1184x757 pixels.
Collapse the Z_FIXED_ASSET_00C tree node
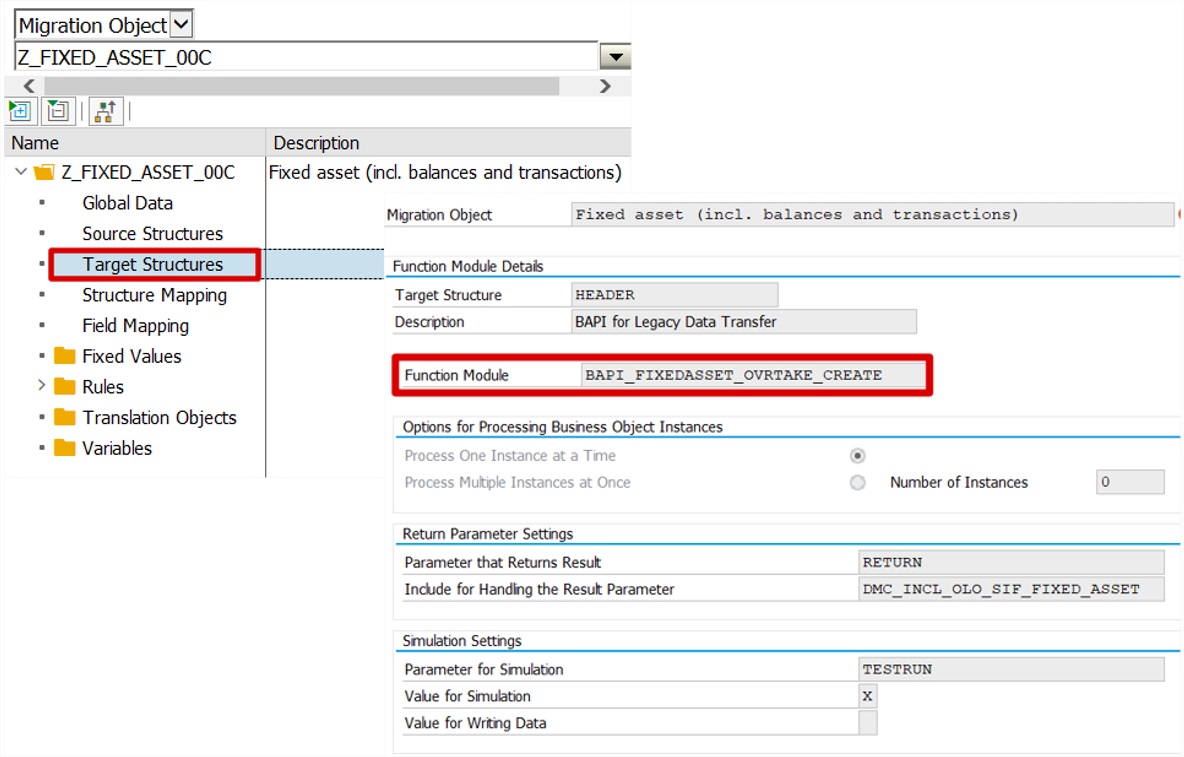click(21, 172)
